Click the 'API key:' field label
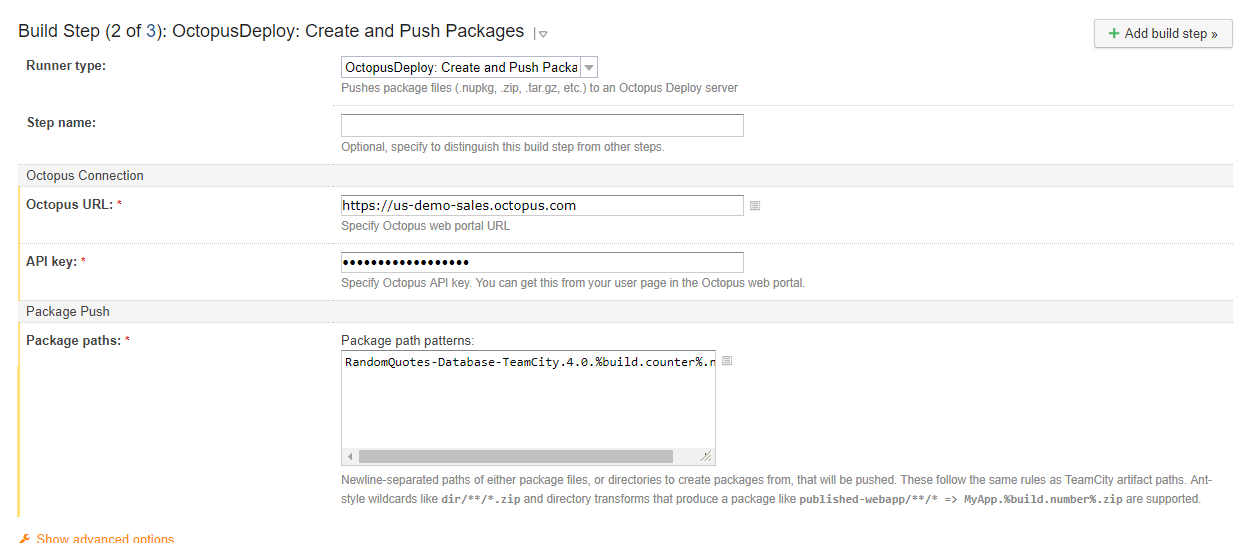Screen dimensions: 1245x543 click(52, 261)
